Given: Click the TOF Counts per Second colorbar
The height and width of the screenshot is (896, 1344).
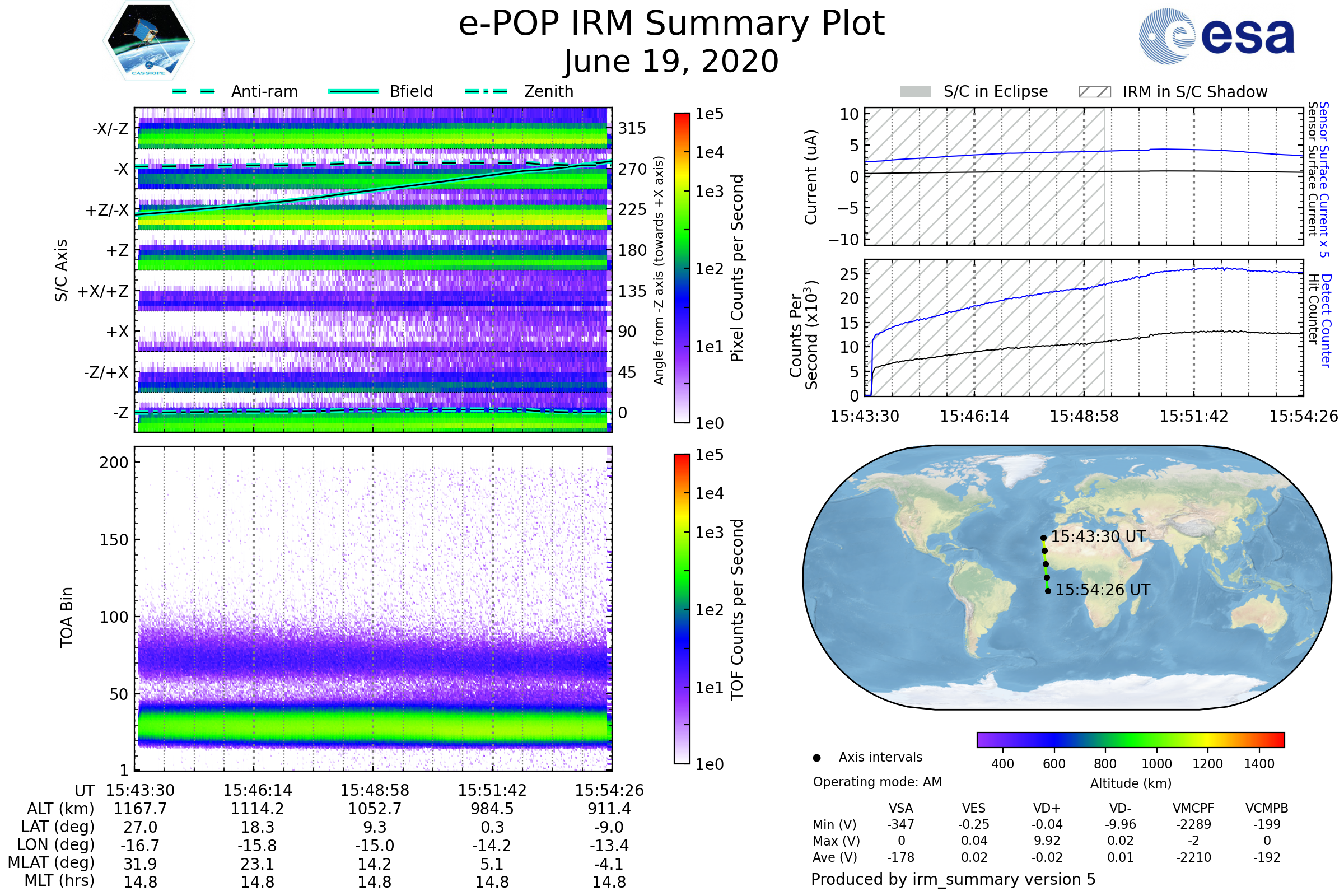Looking at the screenshot, I should coord(682,609).
